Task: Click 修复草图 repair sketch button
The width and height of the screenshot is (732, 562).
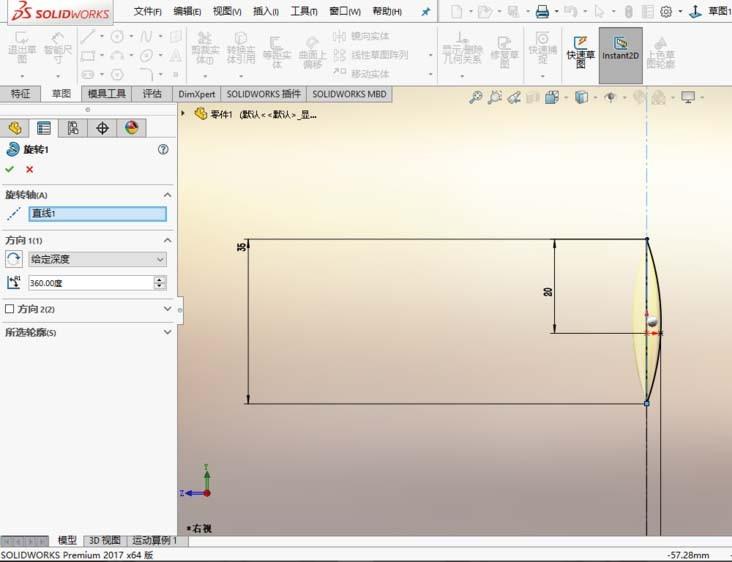Action: click(505, 51)
